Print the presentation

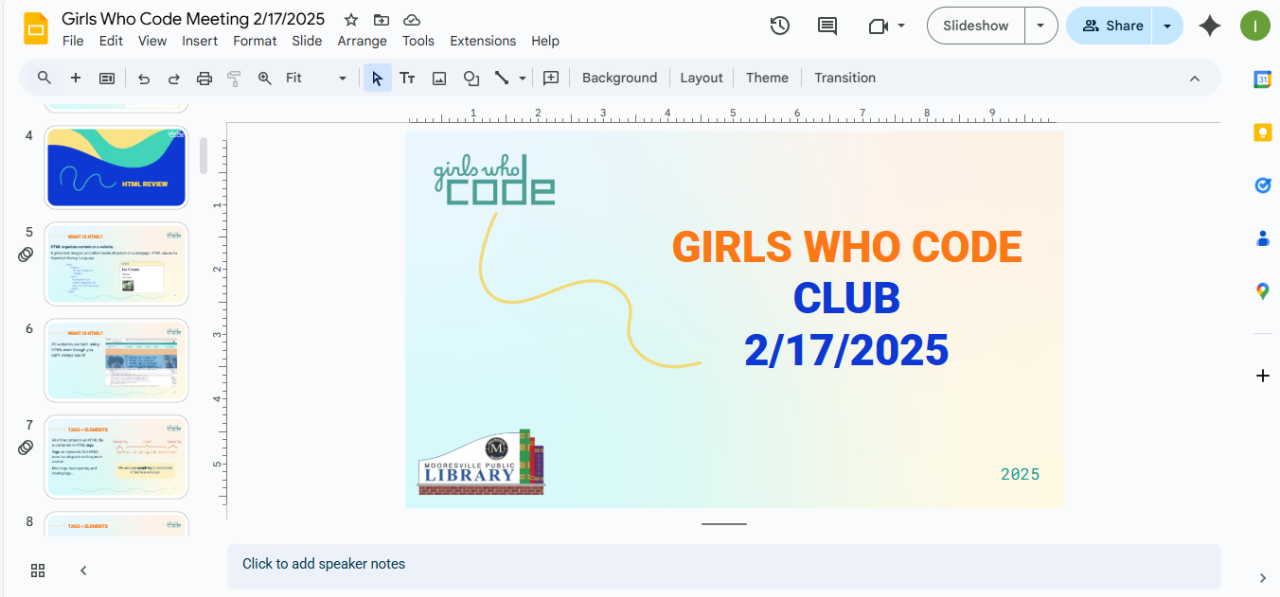[x=204, y=78]
